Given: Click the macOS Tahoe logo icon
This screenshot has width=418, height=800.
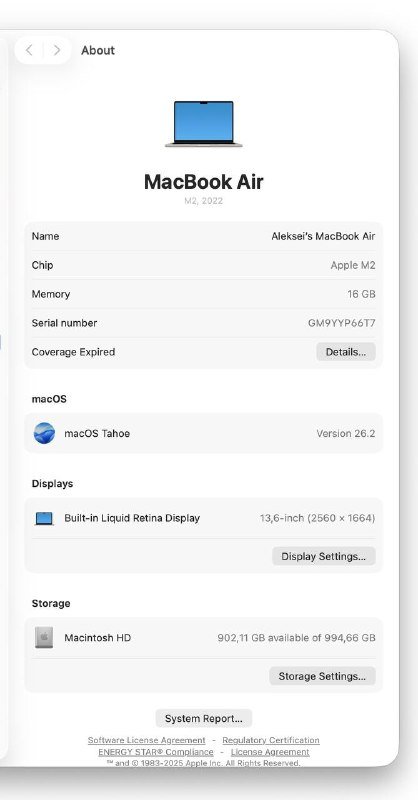Looking at the screenshot, I should pyautogui.click(x=44, y=433).
